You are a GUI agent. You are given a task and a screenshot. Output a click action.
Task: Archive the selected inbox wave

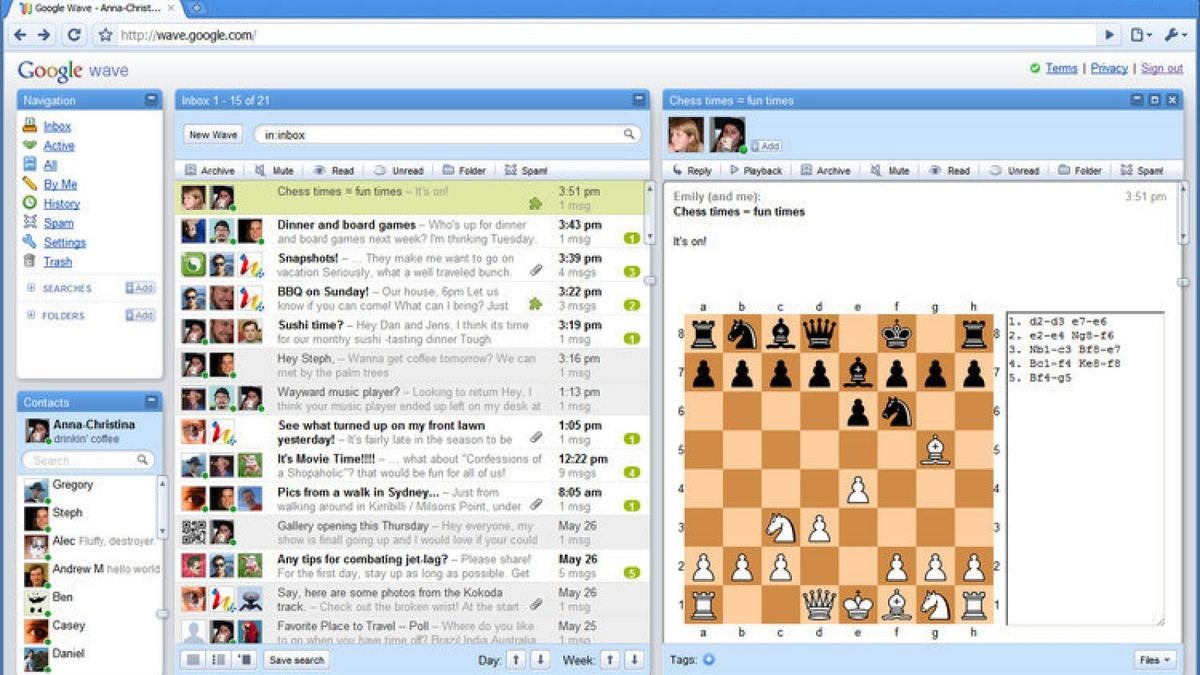click(210, 170)
